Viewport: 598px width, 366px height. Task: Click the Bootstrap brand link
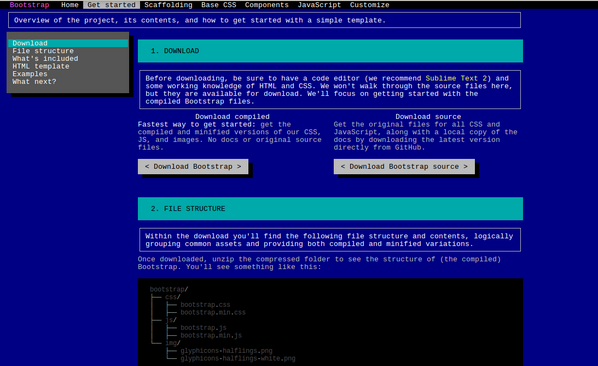coord(29,5)
